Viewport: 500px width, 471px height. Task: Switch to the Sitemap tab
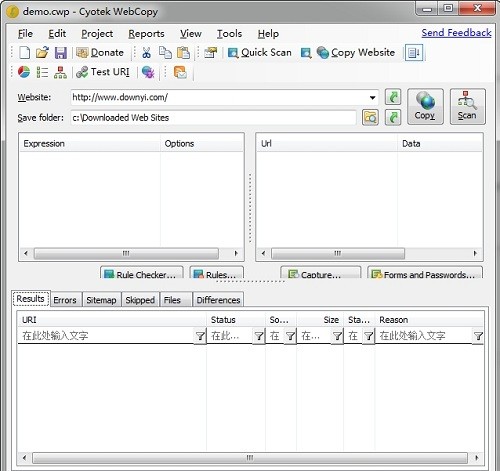tap(101, 300)
